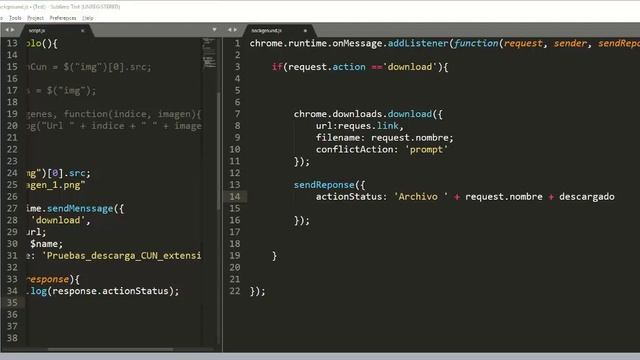Click the minimap in the left pane
The width and height of the screenshot is (640, 360).
(x=209, y=53)
